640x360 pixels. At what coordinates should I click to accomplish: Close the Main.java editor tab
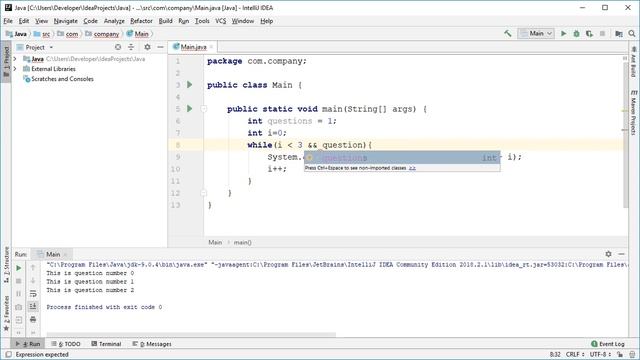point(211,47)
